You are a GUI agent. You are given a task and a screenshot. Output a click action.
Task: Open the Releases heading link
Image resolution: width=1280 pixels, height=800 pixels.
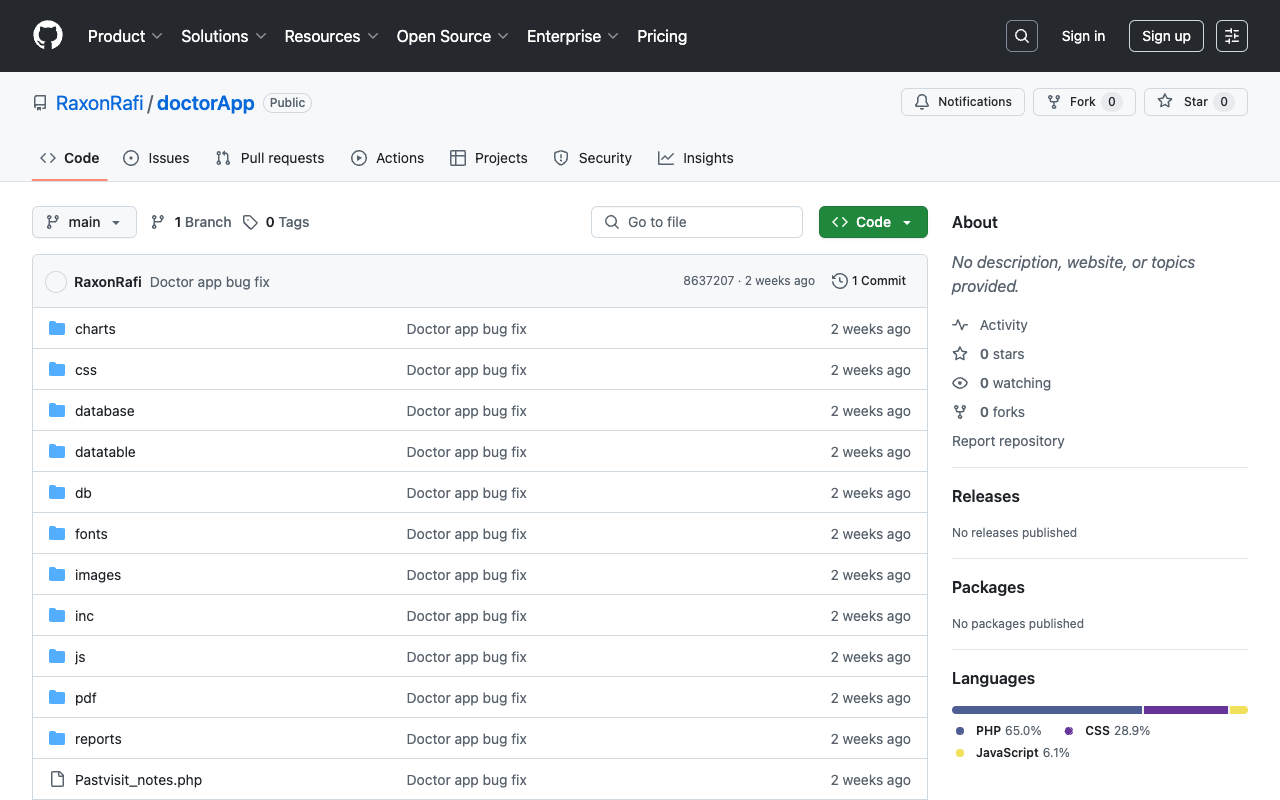point(986,496)
